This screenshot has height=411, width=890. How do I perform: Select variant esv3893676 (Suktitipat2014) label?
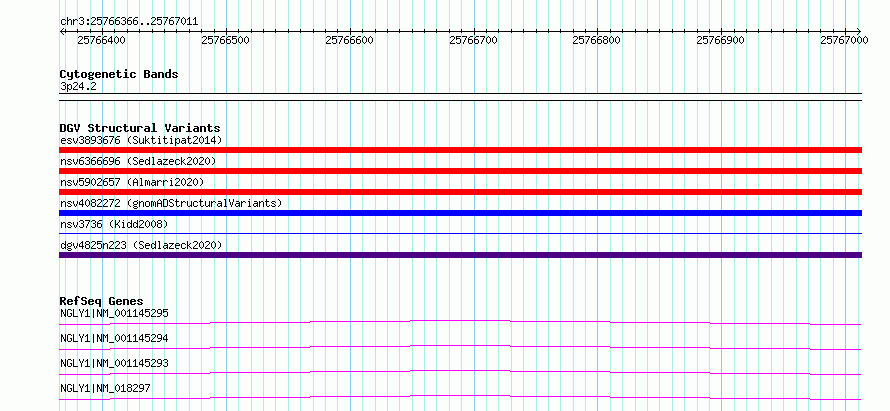pyautogui.click(x=141, y=140)
